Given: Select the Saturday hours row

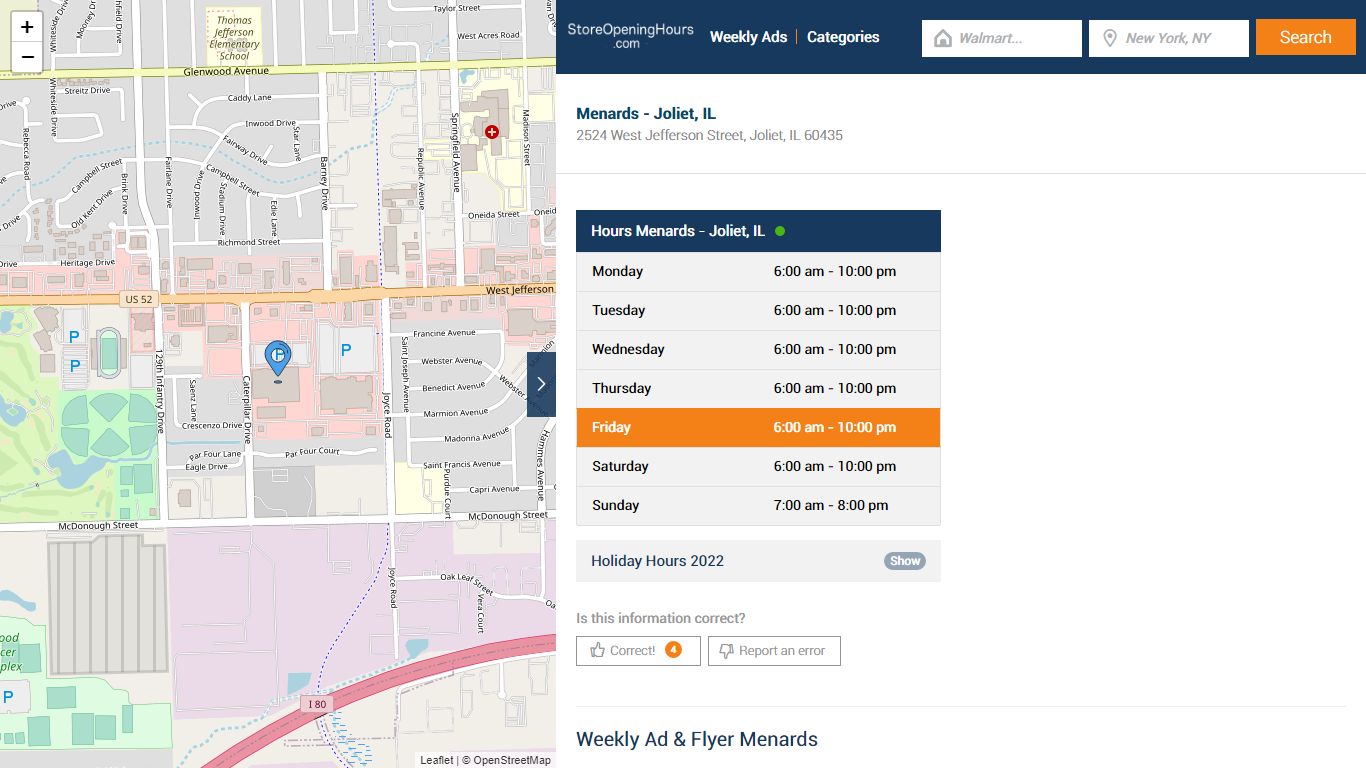Looking at the screenshot, I should [x=758, y=466].
